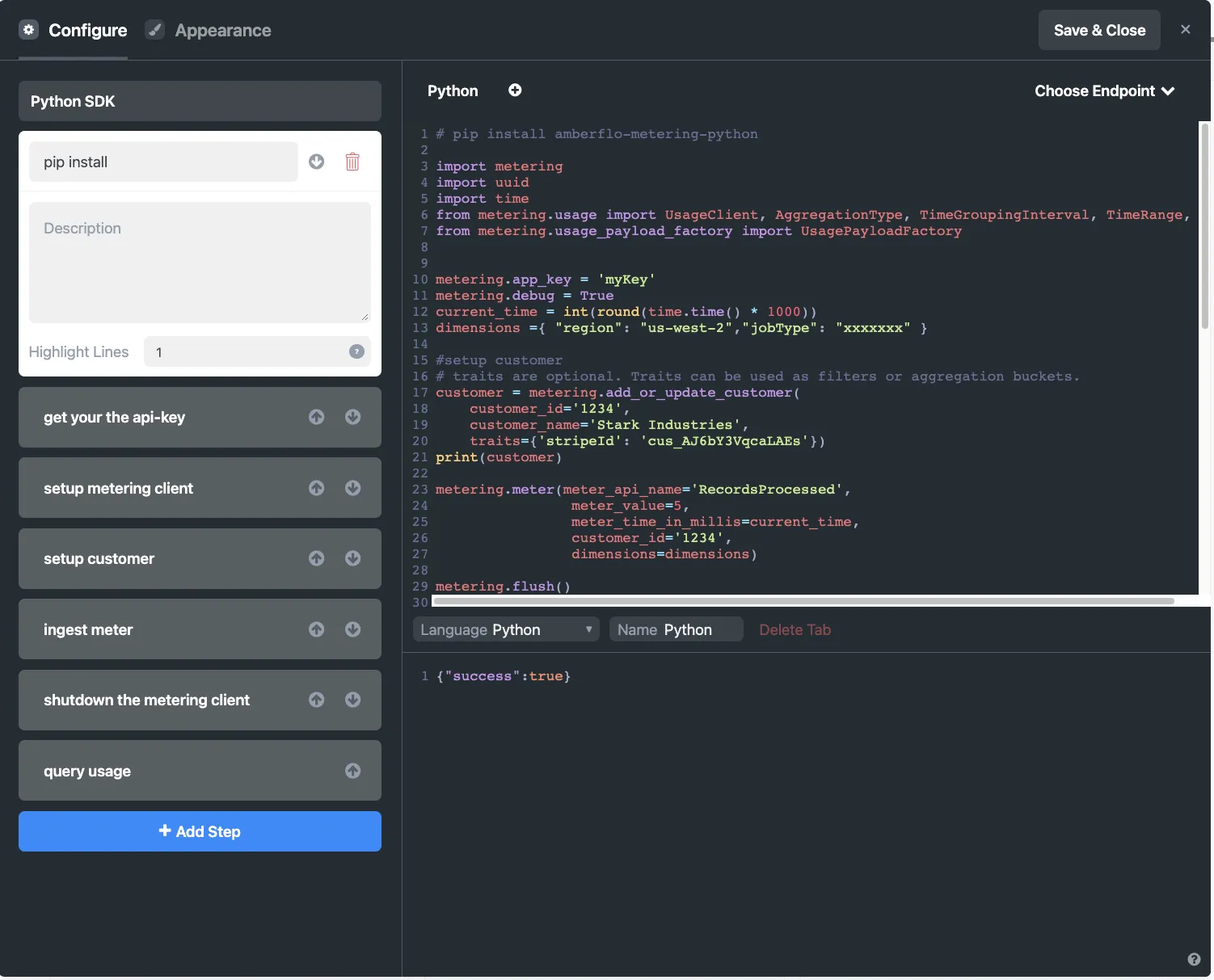The image size is (1214, 980).
Task: Move 'get your the api-key' step down
Action: [x=353, y=417]
